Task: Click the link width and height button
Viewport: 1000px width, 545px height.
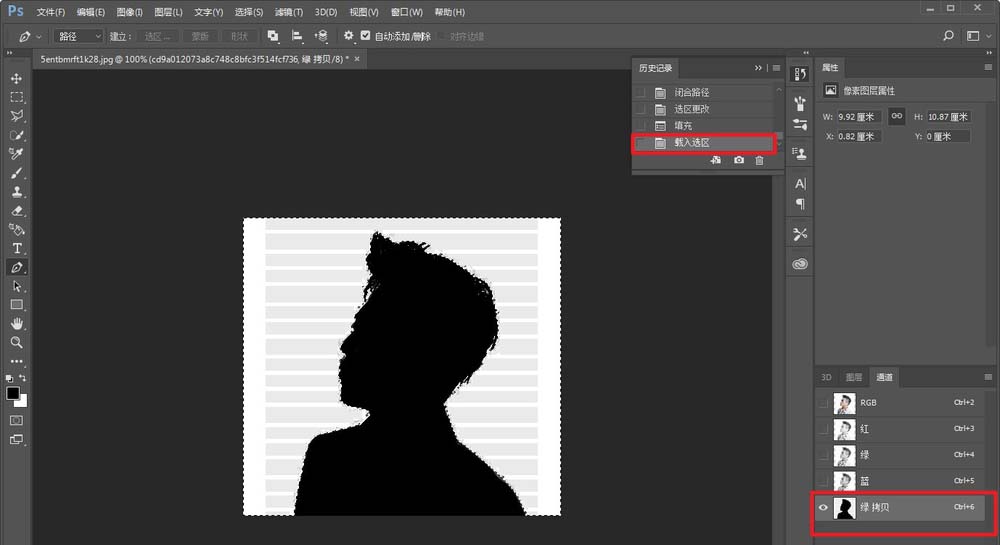Action: pos(897,116)
